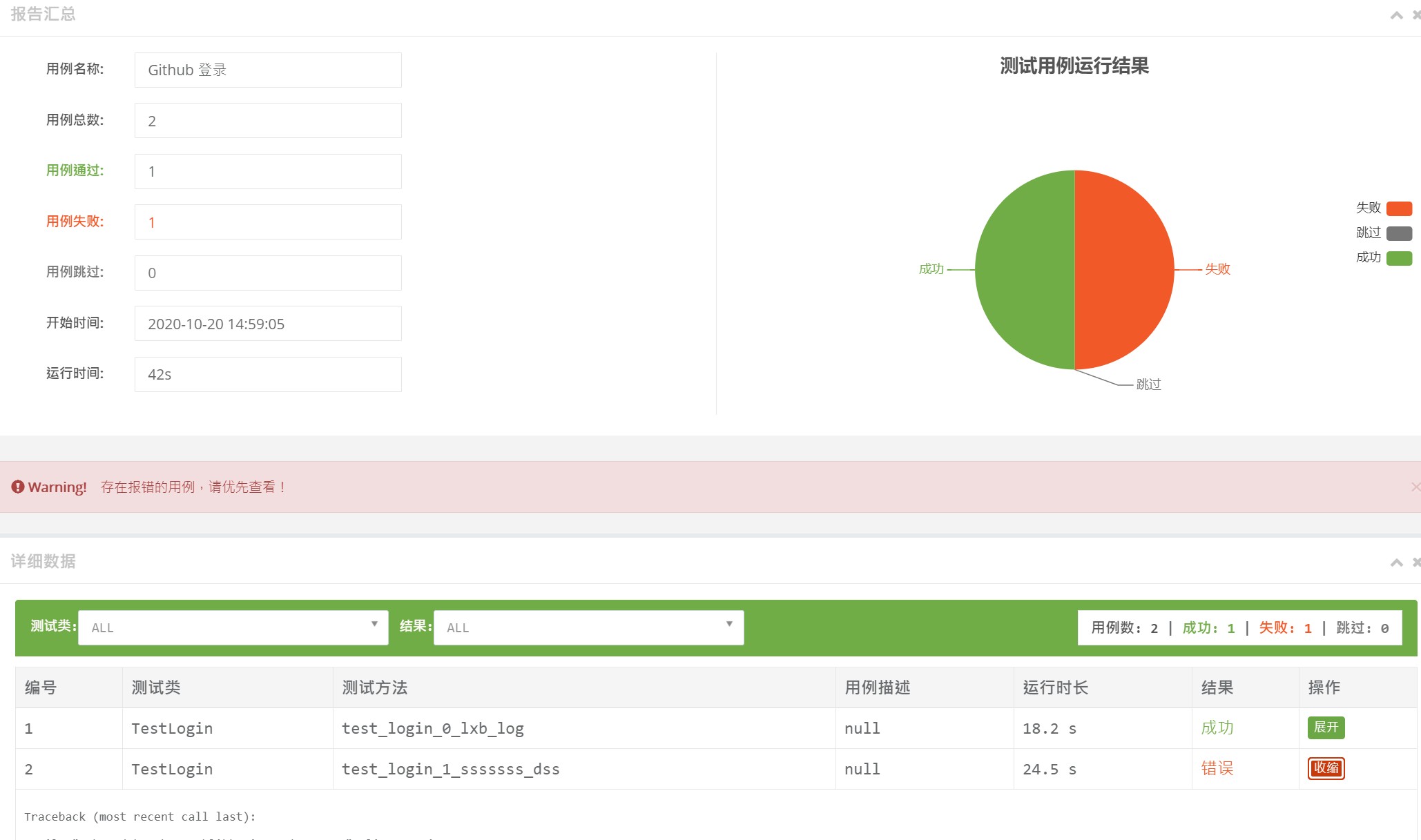This screenshot has width=1421, height=840.
Task: Click the 测试类 column header
Action: [228, 687]
